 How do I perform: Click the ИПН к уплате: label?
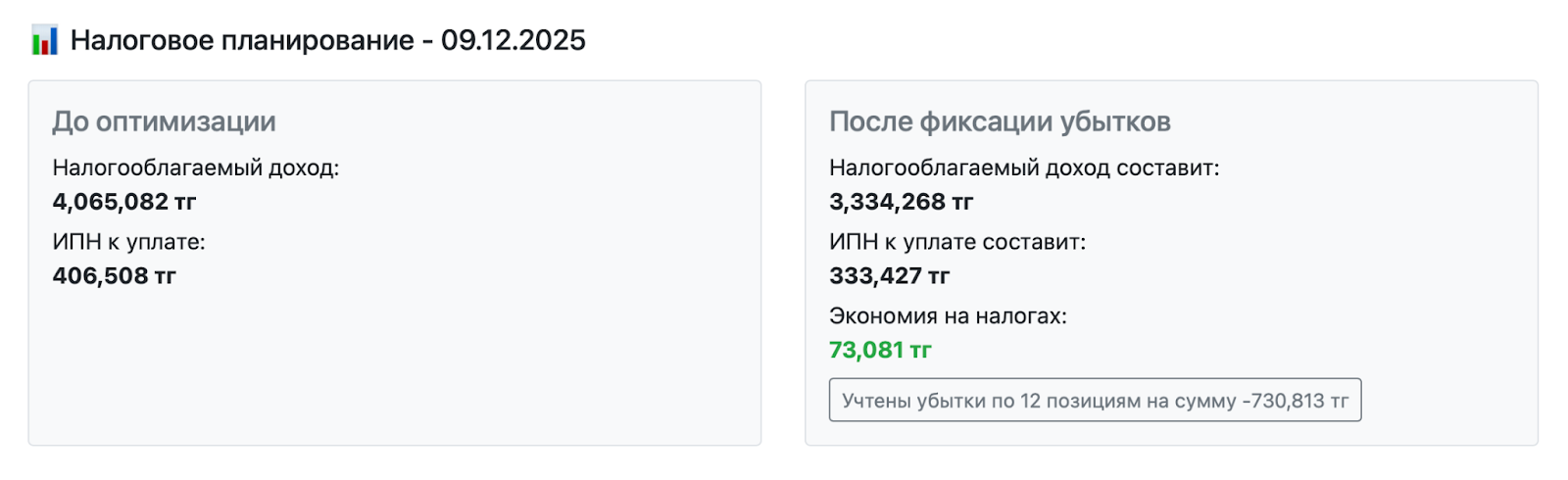[128, 242]
